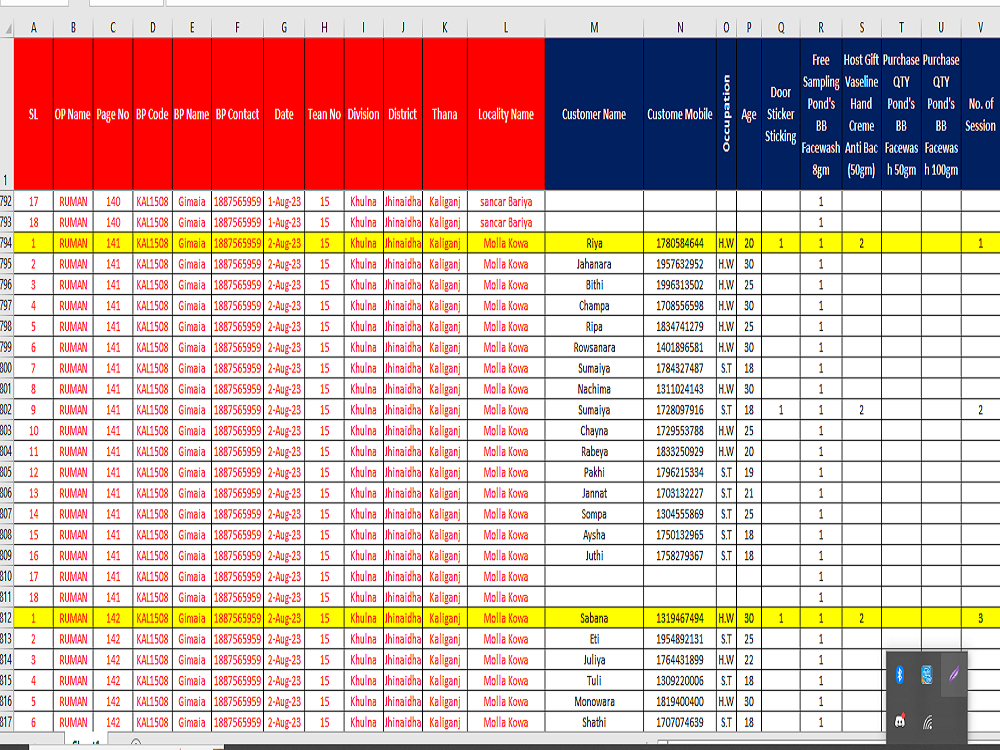Click the 'Thana' header cell

(x=445, y=114)
